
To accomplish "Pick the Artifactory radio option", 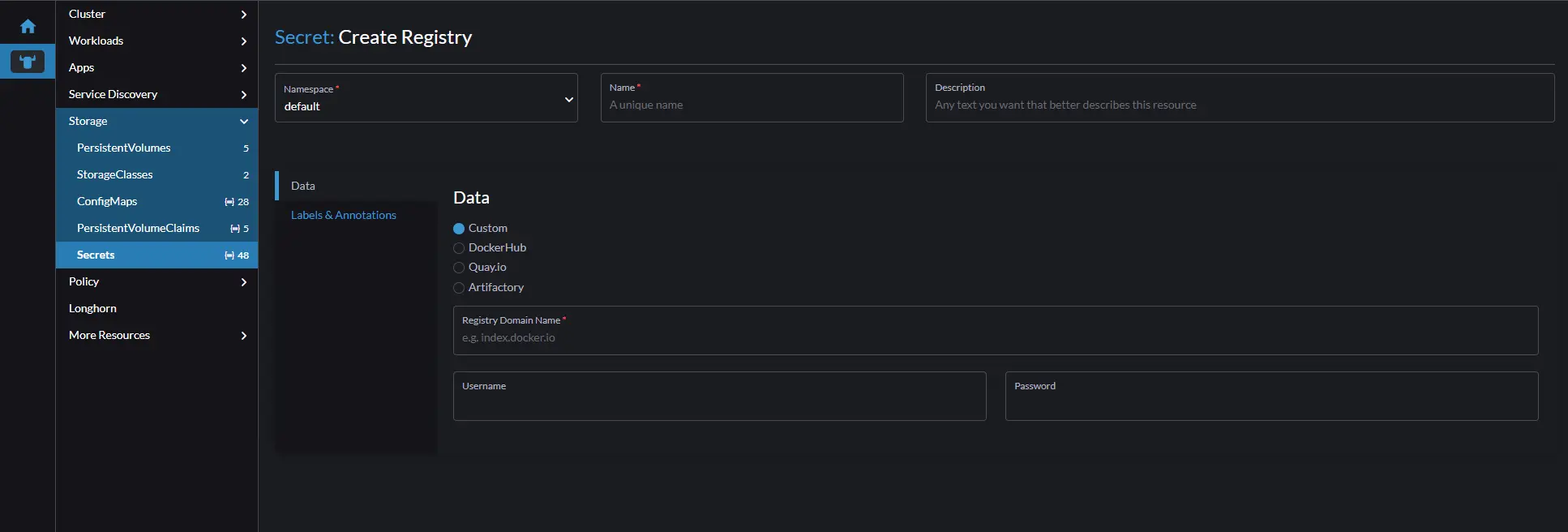I will point(459,288).
